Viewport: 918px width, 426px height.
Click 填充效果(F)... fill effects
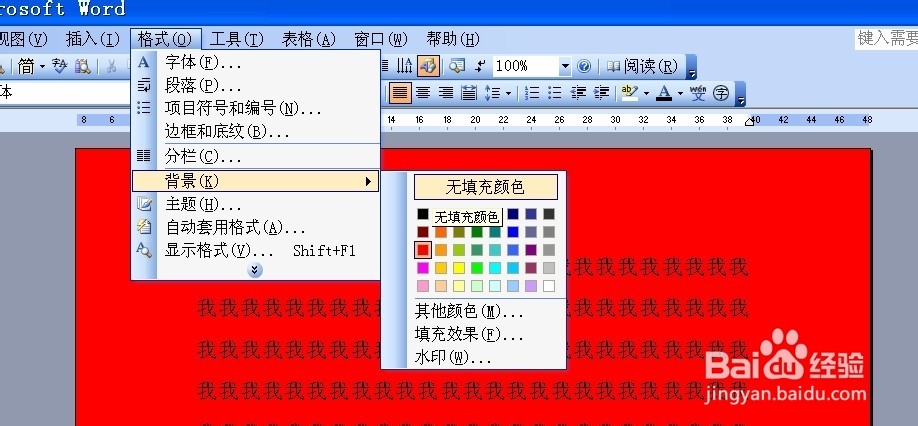[x=469, y=335]
